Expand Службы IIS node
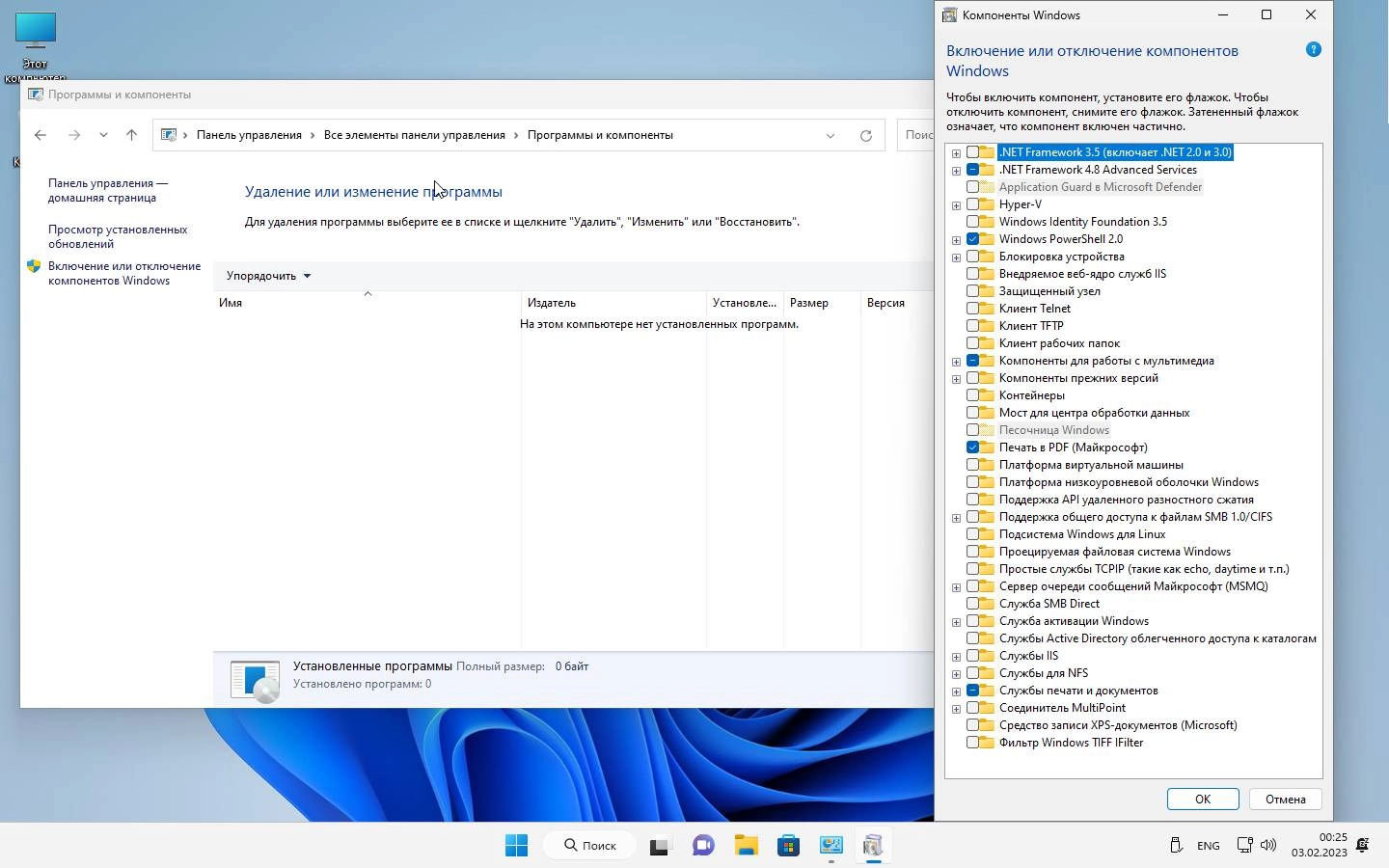 click(956, 656)
